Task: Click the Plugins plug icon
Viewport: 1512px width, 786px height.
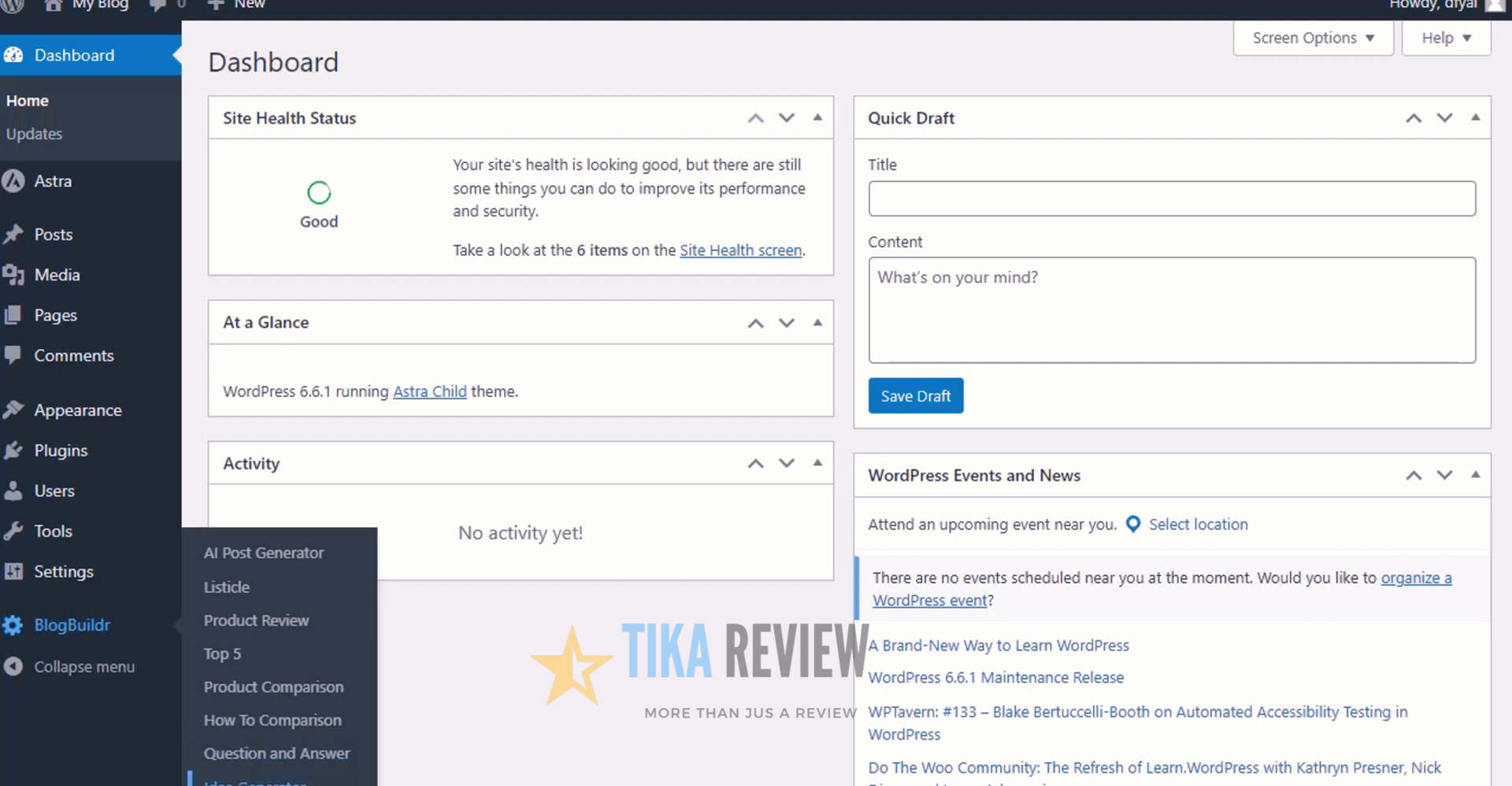Action: pyautogui.click(x=13, y=450)
